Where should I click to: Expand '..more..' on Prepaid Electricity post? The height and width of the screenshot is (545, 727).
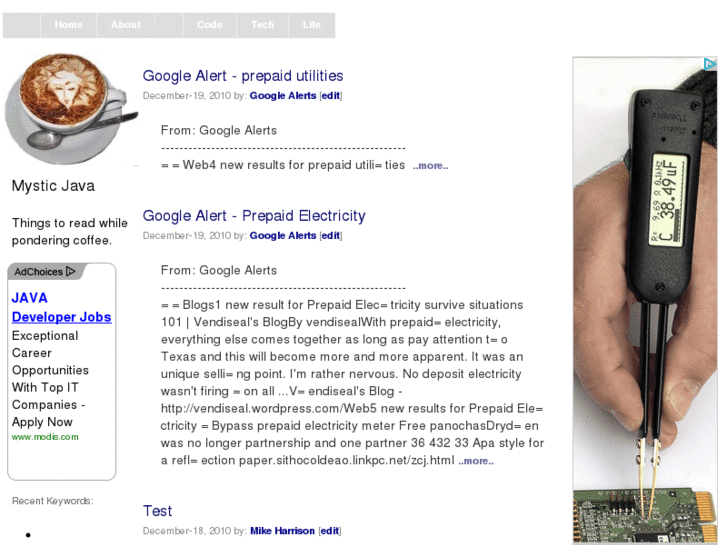[x=476, y=461]
